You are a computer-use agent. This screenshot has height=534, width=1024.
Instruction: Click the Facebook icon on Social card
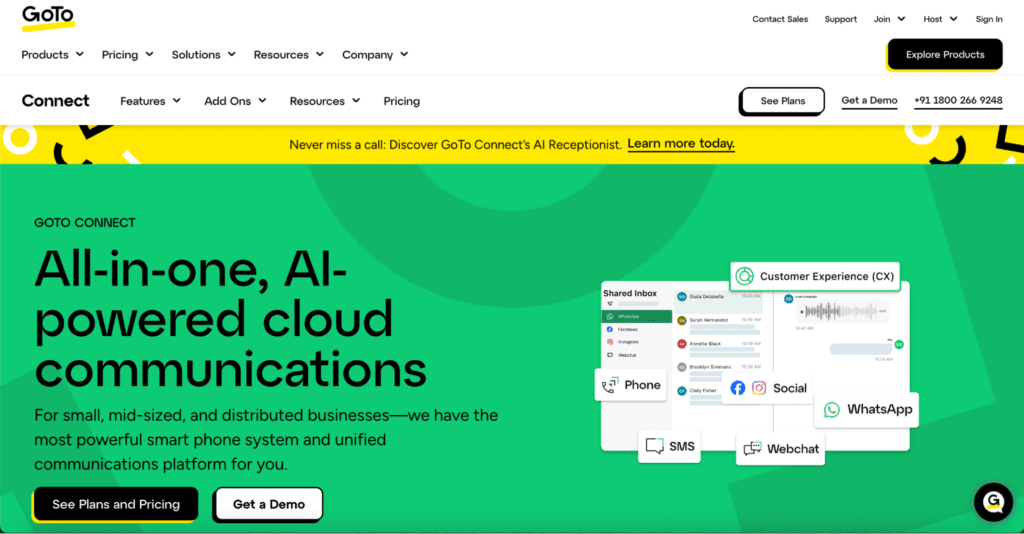(738, 388)
